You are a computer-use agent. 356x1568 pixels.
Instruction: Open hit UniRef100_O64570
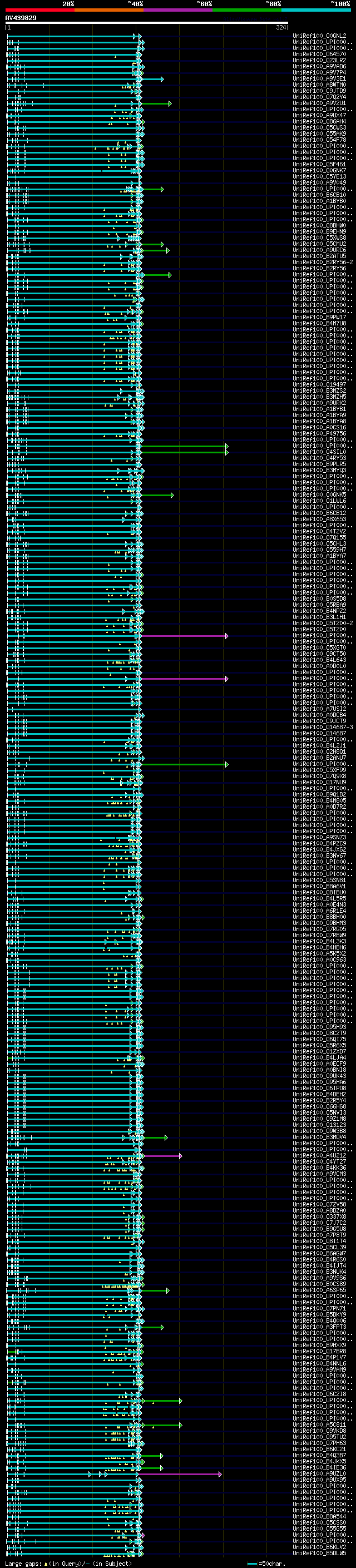[319, 54]
